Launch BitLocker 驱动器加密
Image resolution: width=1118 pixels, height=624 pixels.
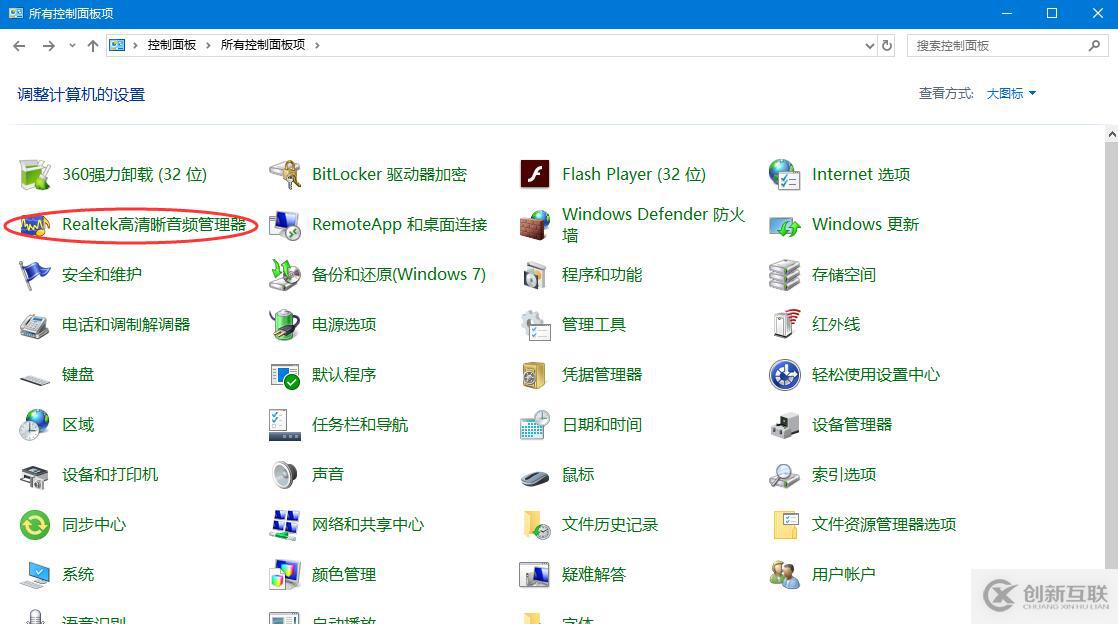tap(390, 173)
